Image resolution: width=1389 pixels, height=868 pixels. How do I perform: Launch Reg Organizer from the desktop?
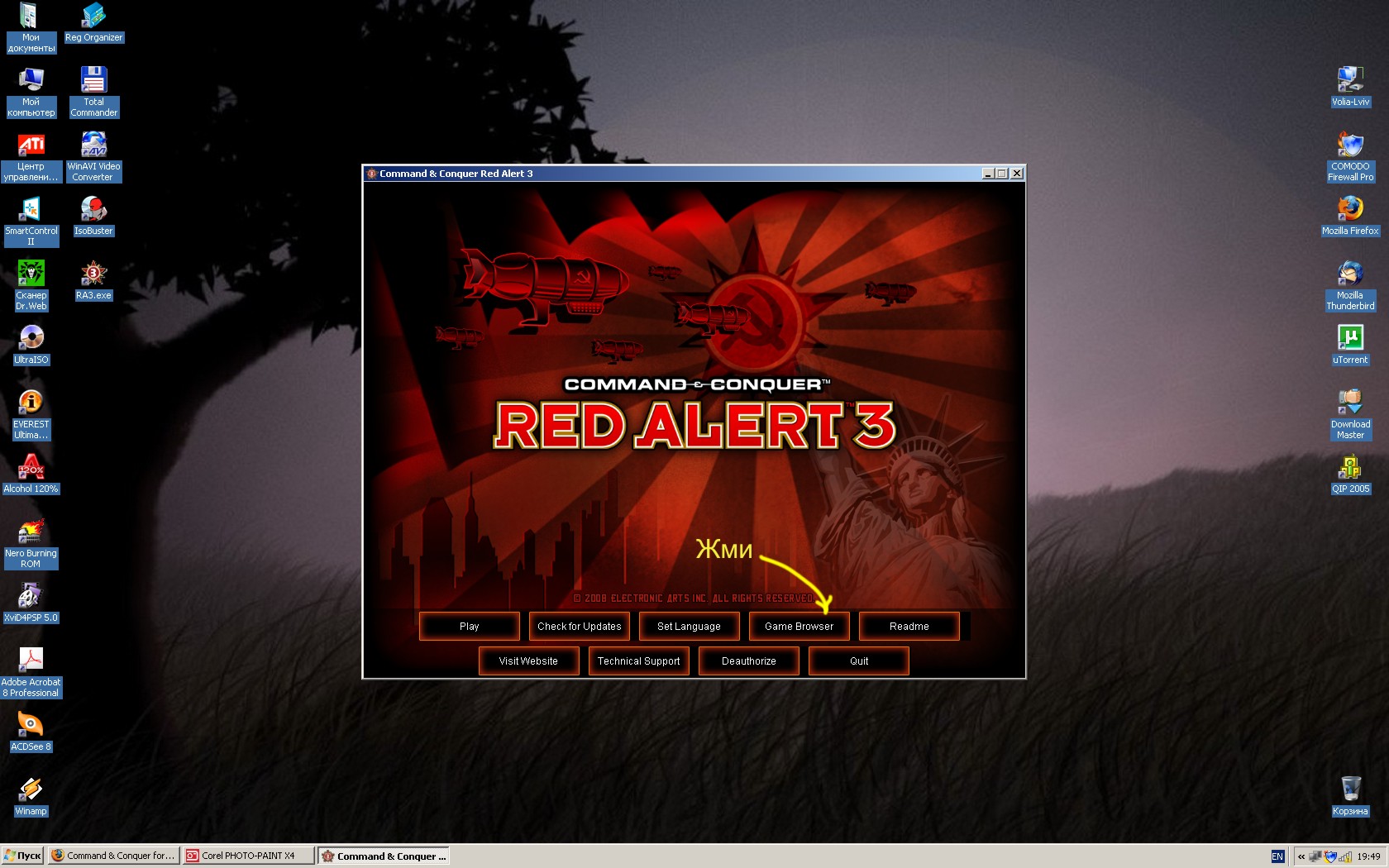click(93, 22)
